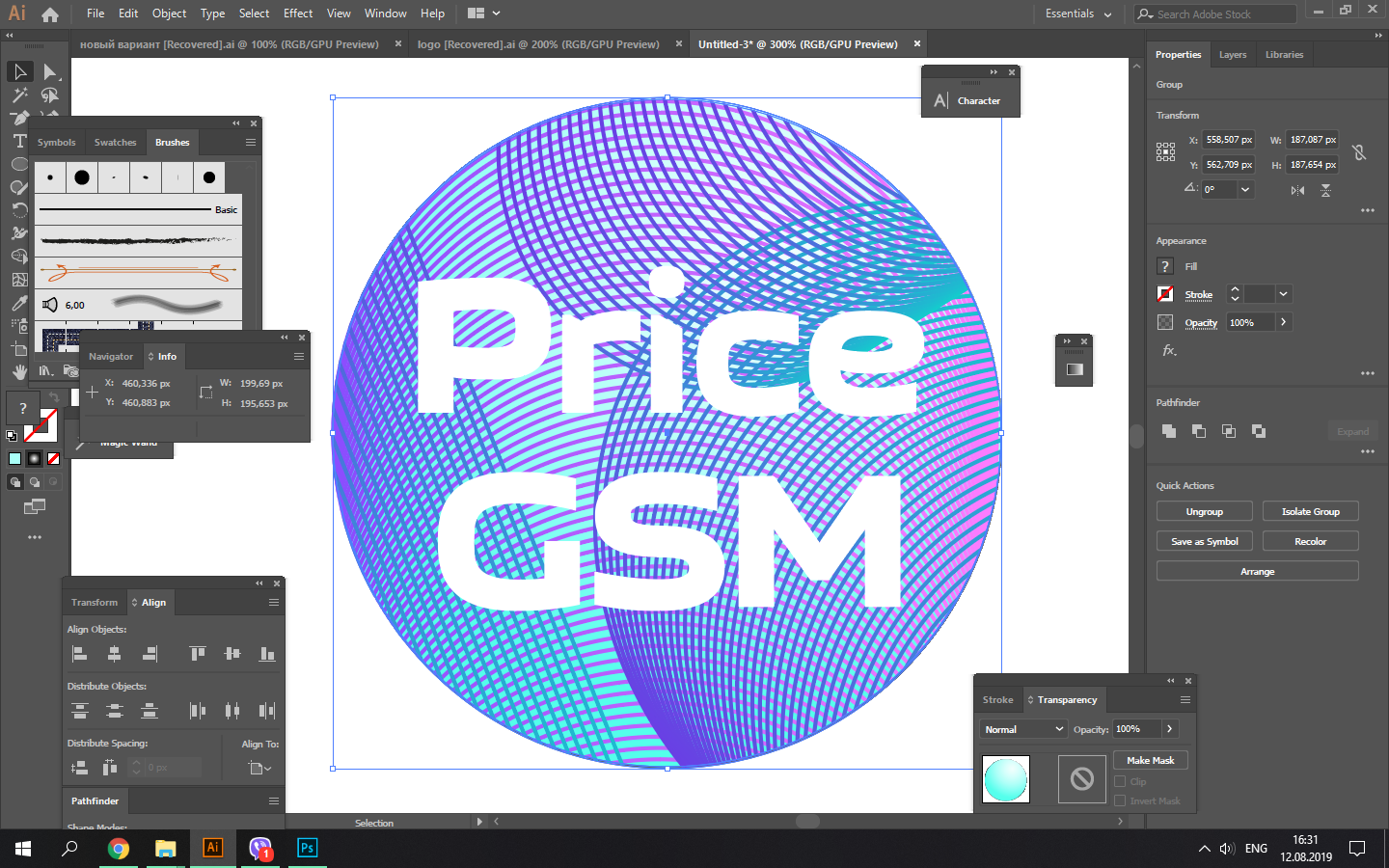Select the Ellipse tool
This screenshot has height=868, width=1389.
tap(19, 164)
